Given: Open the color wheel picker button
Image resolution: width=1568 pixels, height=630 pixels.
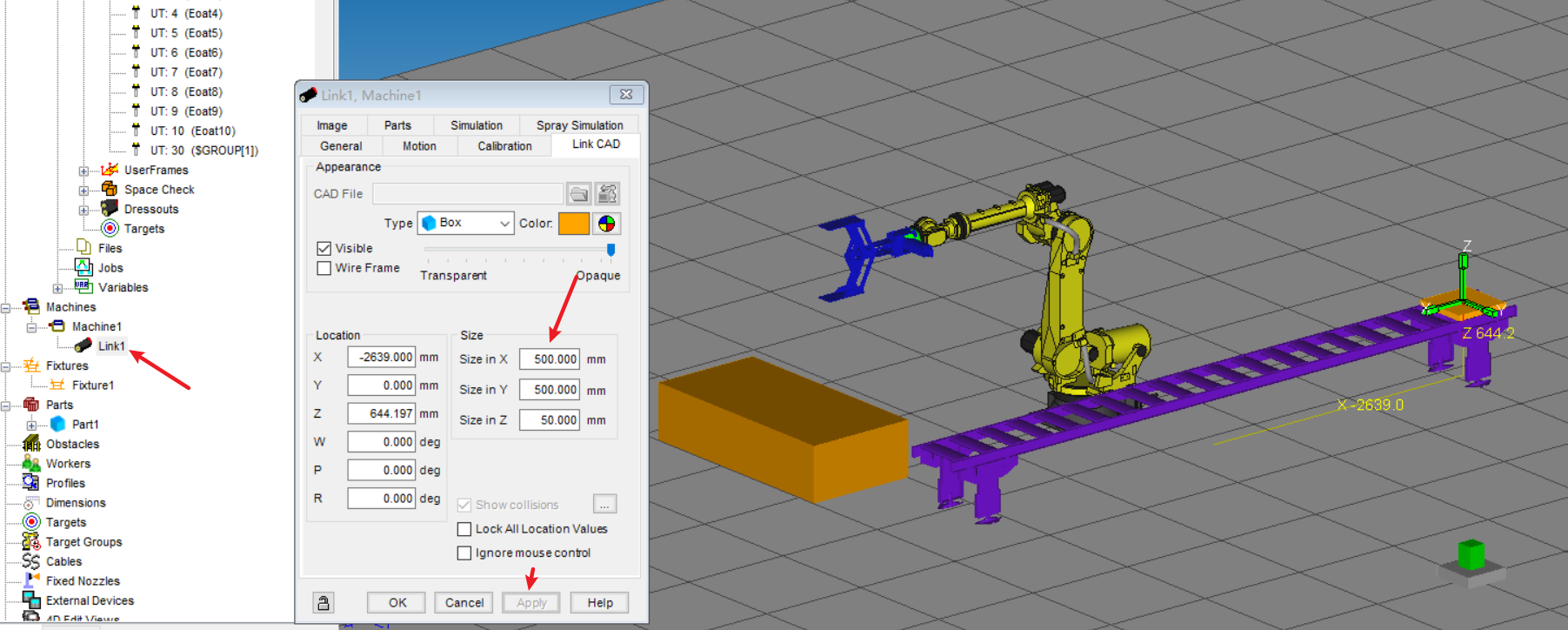Looking at the screenshot, I should pos(607,224).
